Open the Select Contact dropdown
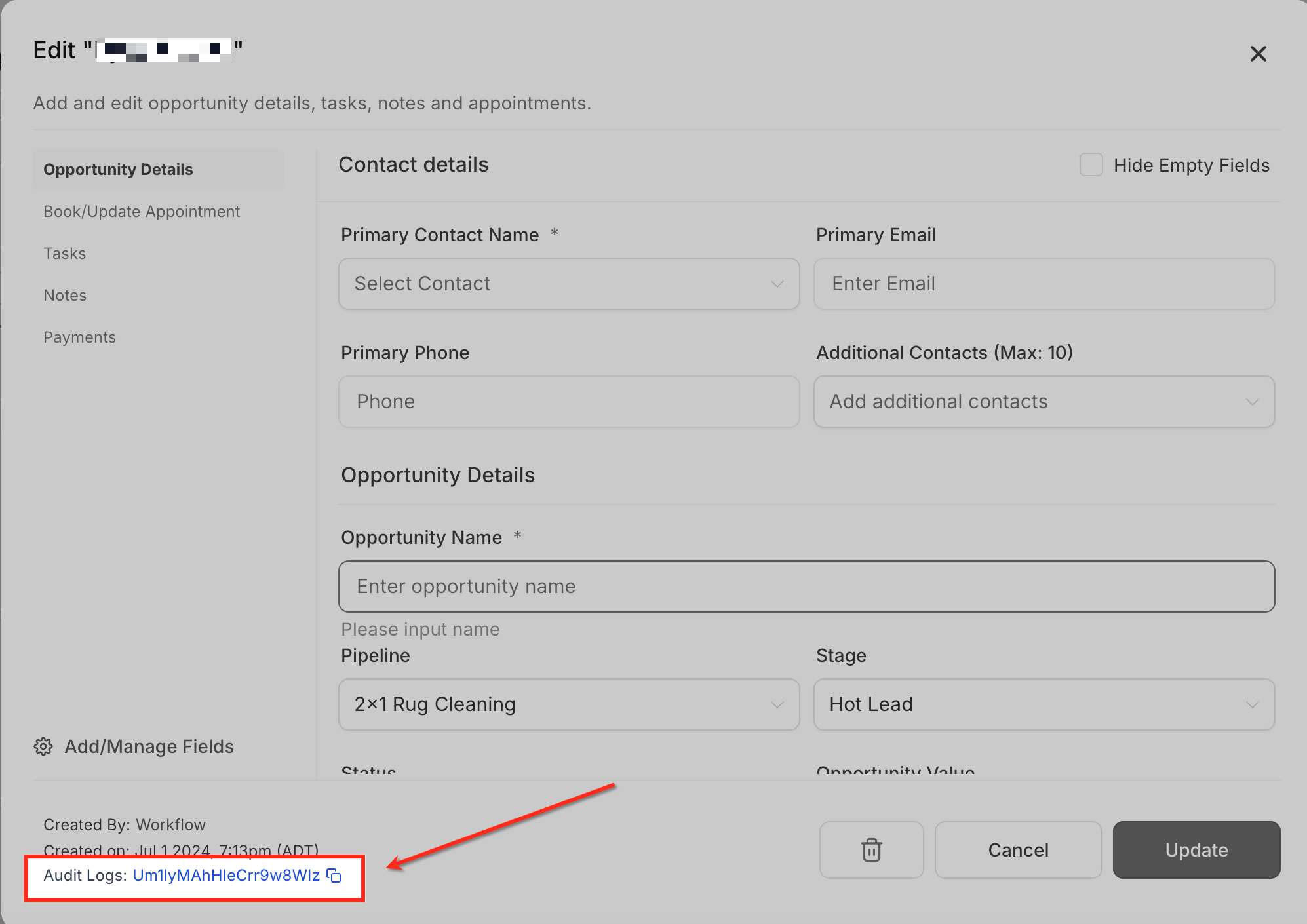The height and width of the screenshot is (924, 1307). point(568,284)
